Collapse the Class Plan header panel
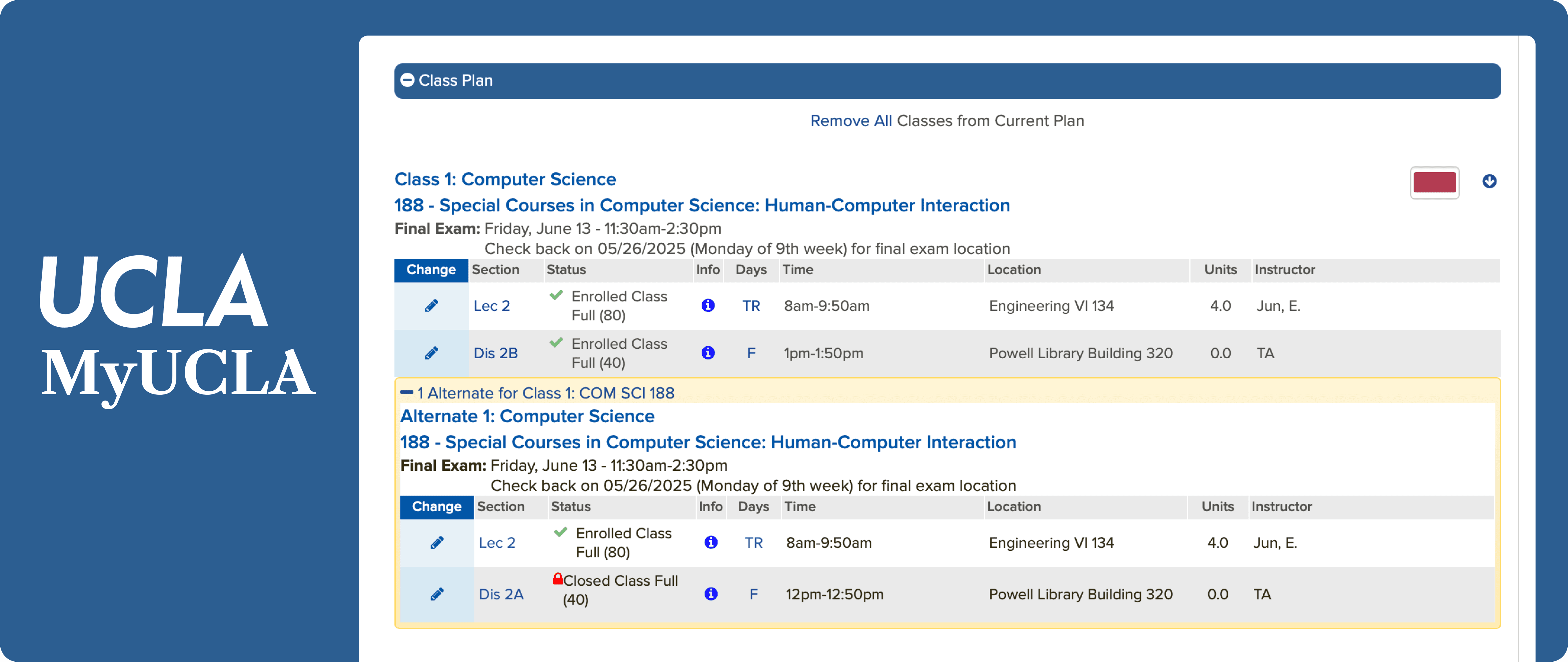The width and height of the screenshot is (1568, 662). coord(407,80)
